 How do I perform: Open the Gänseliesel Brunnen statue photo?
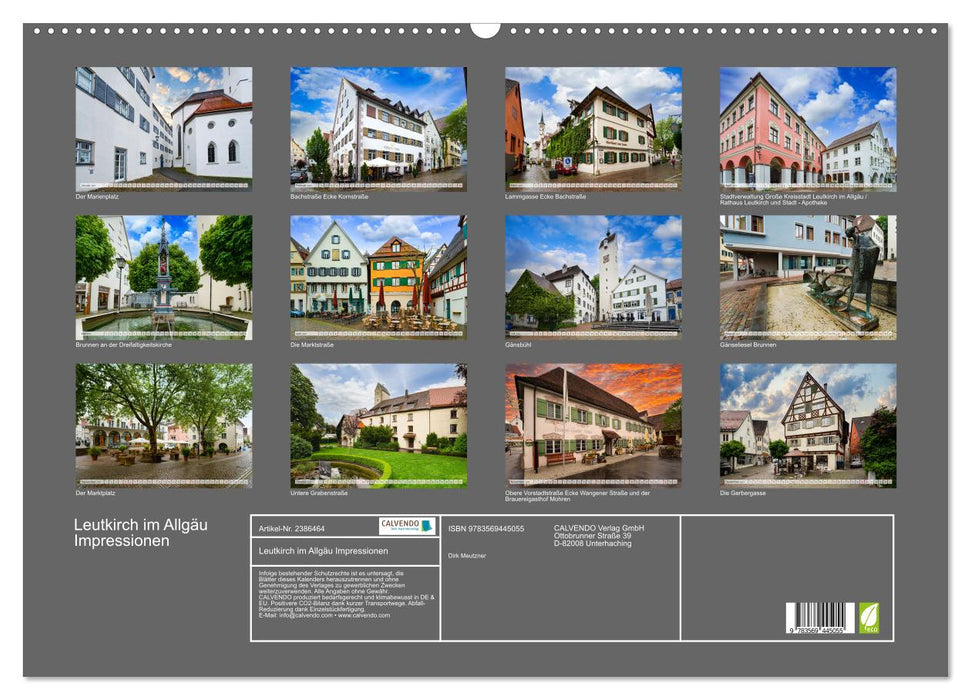tap(808, 277)
